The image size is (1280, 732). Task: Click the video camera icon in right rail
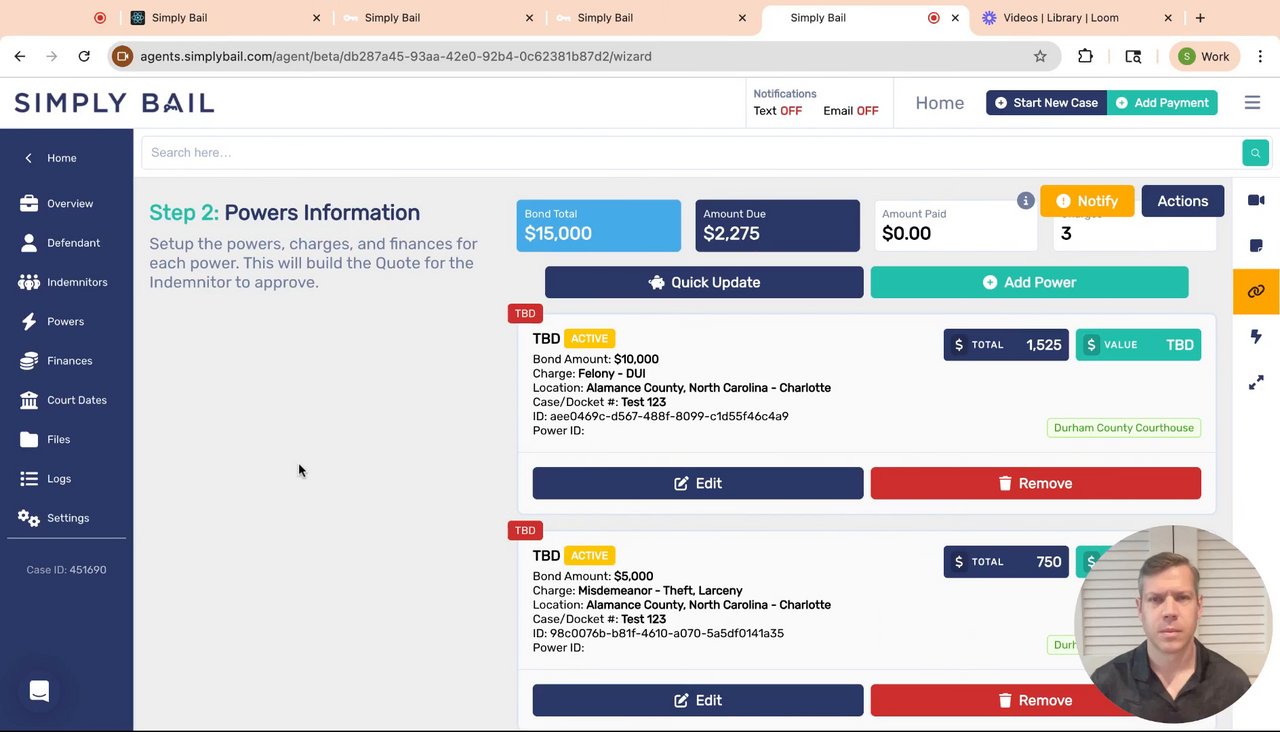pos(1256,200)
